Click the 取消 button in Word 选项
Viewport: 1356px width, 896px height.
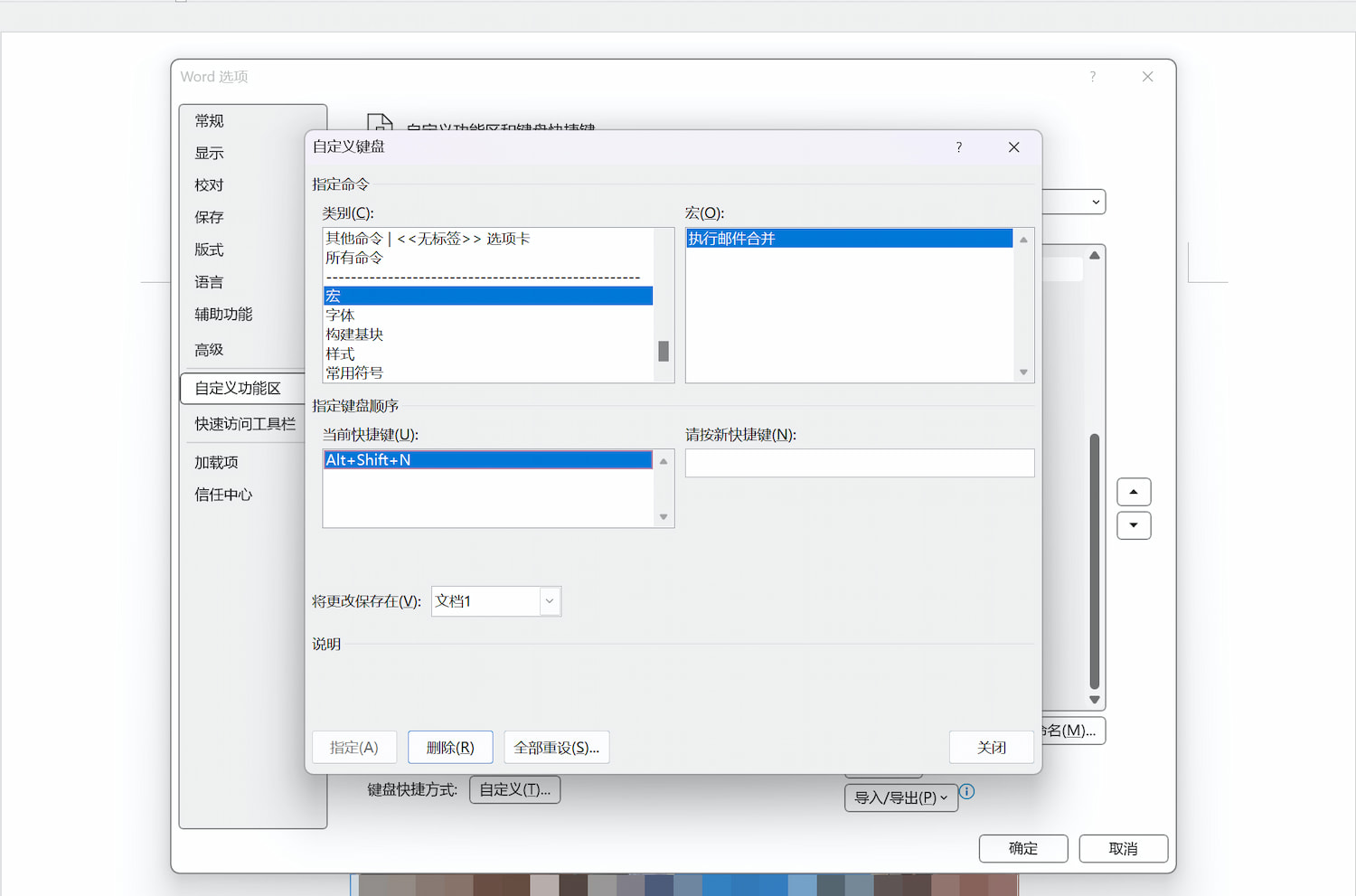pyautogui.click(x=1124, y=848)
